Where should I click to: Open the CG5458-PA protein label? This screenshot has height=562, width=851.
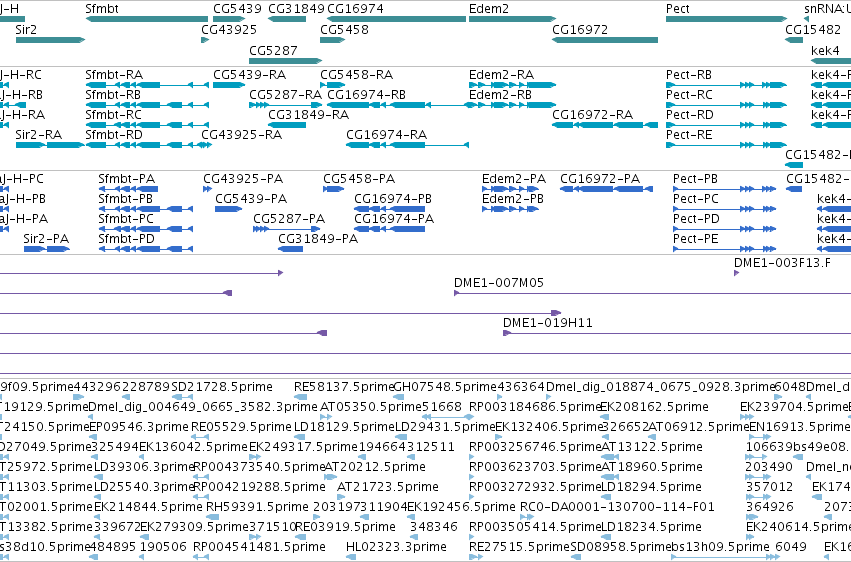click(x=359, y=178)
